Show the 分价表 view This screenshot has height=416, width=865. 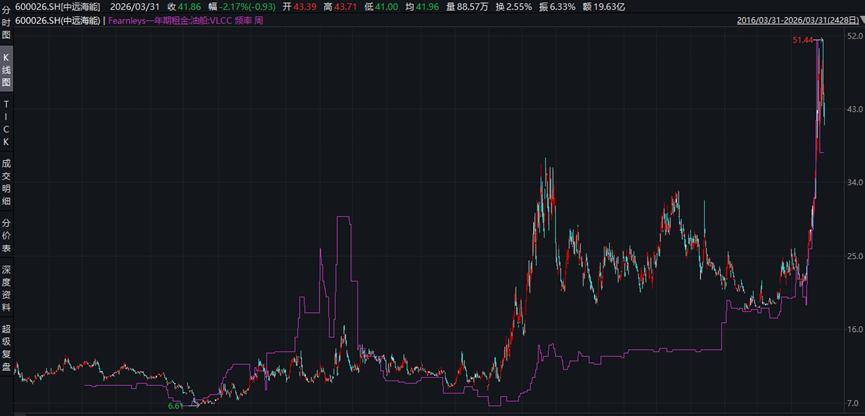6,234
